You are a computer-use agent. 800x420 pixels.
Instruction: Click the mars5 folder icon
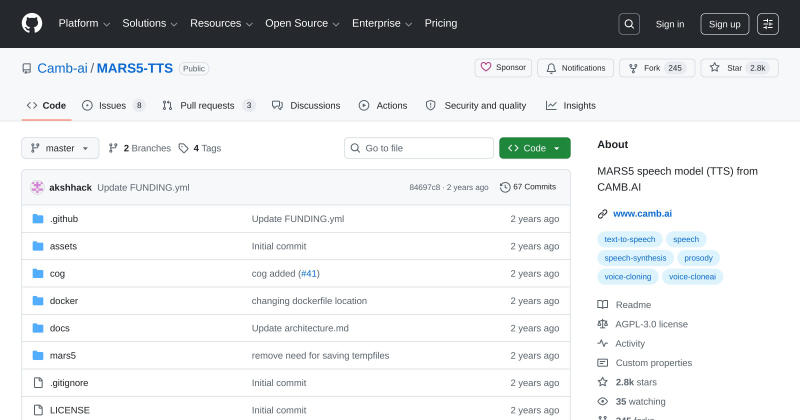pos(38,355)
